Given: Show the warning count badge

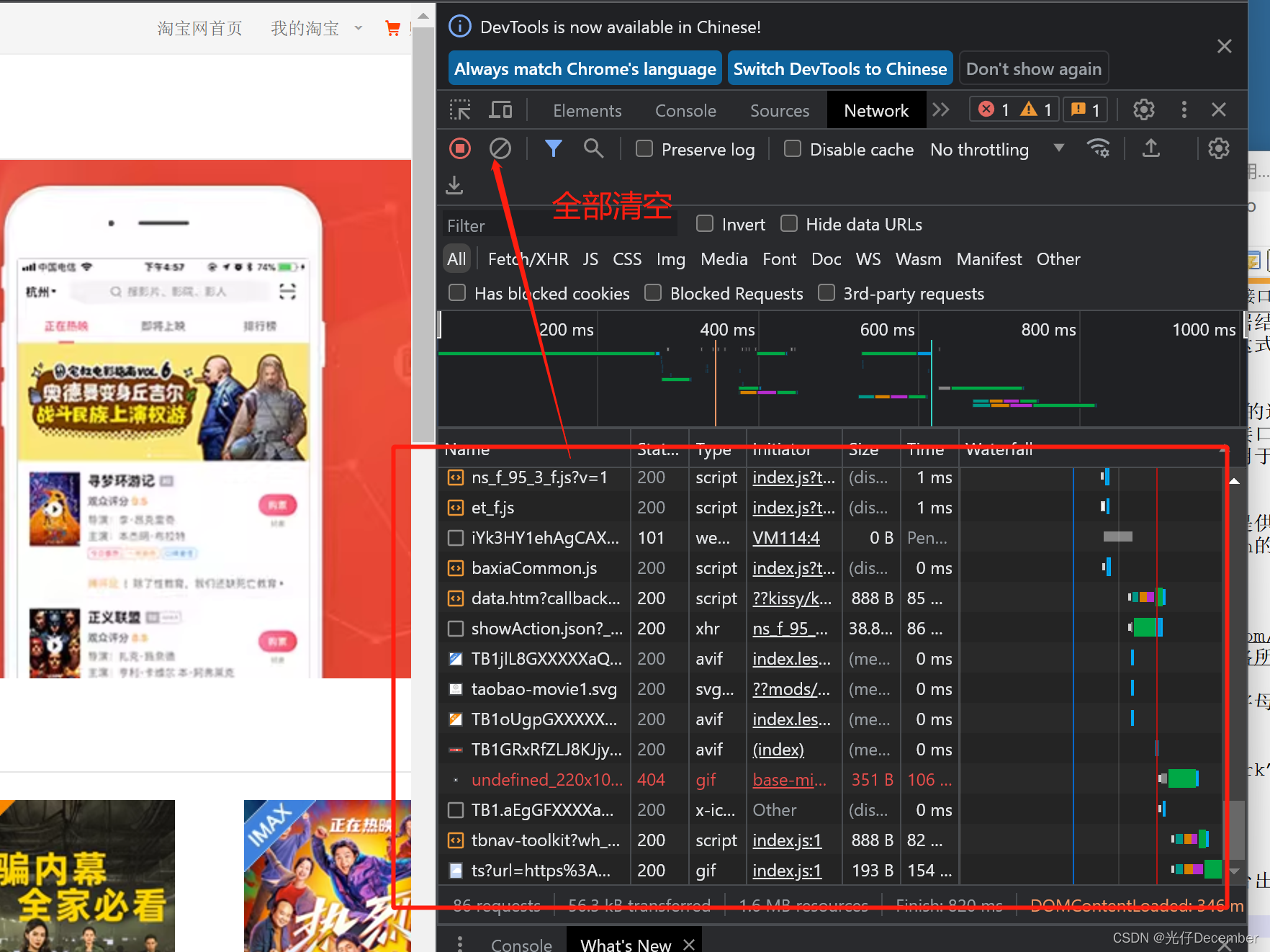Looking at the screenshot, I should click(1036, 109).
